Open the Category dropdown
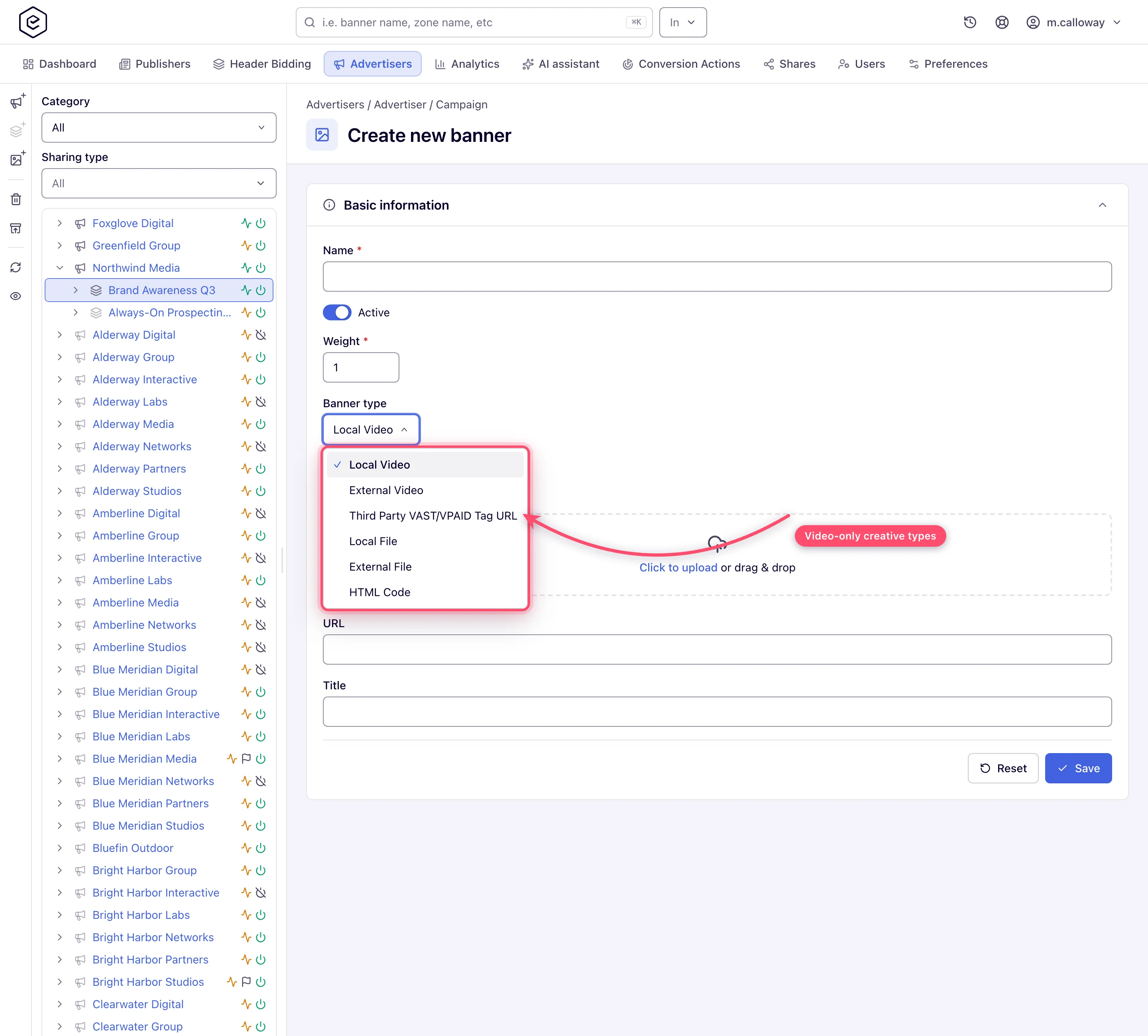The width and height of the screenshot is (1148, 1036). [x=159, y=128]
